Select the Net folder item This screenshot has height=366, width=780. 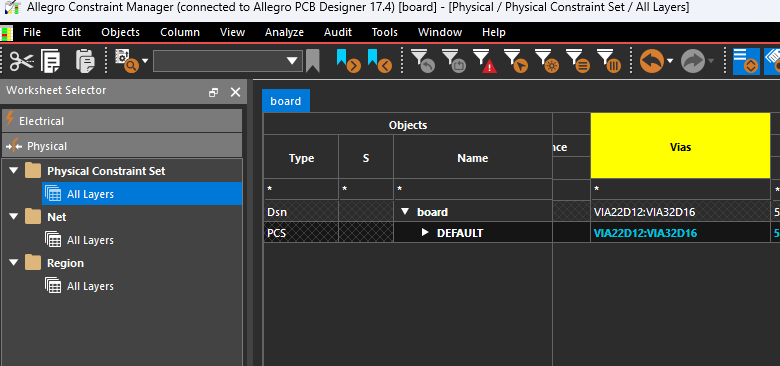56,217
